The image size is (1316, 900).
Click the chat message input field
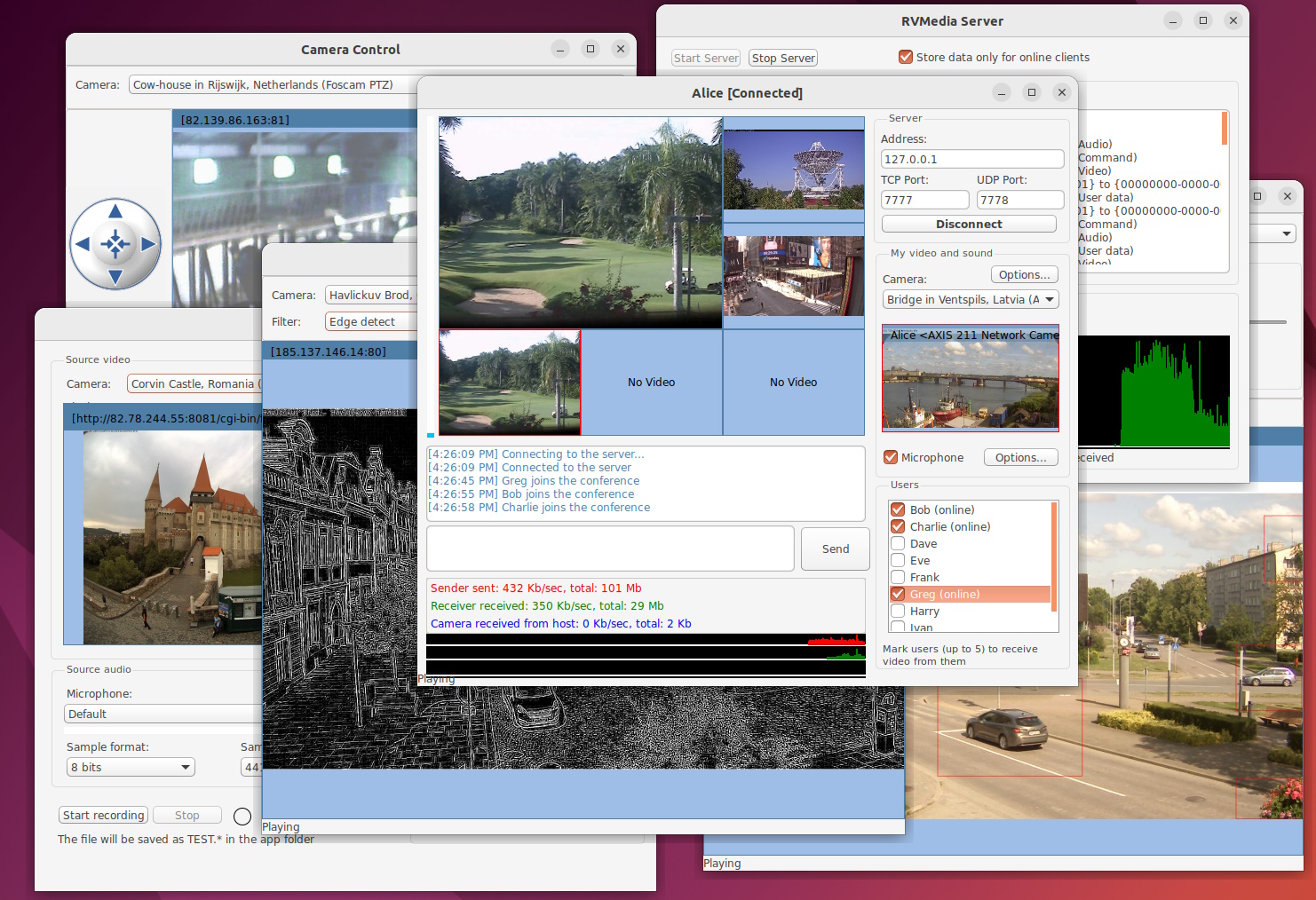point(610,549)
